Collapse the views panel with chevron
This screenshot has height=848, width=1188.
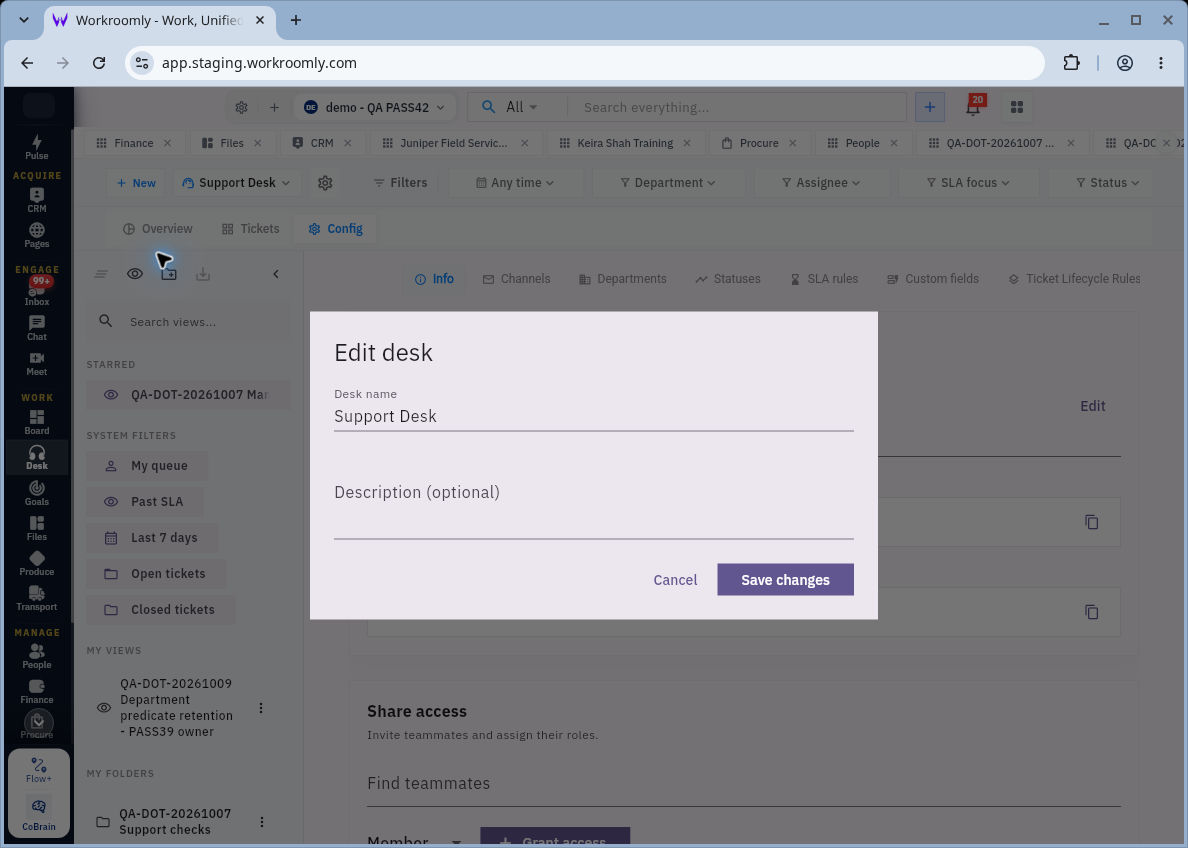[276, 274]
